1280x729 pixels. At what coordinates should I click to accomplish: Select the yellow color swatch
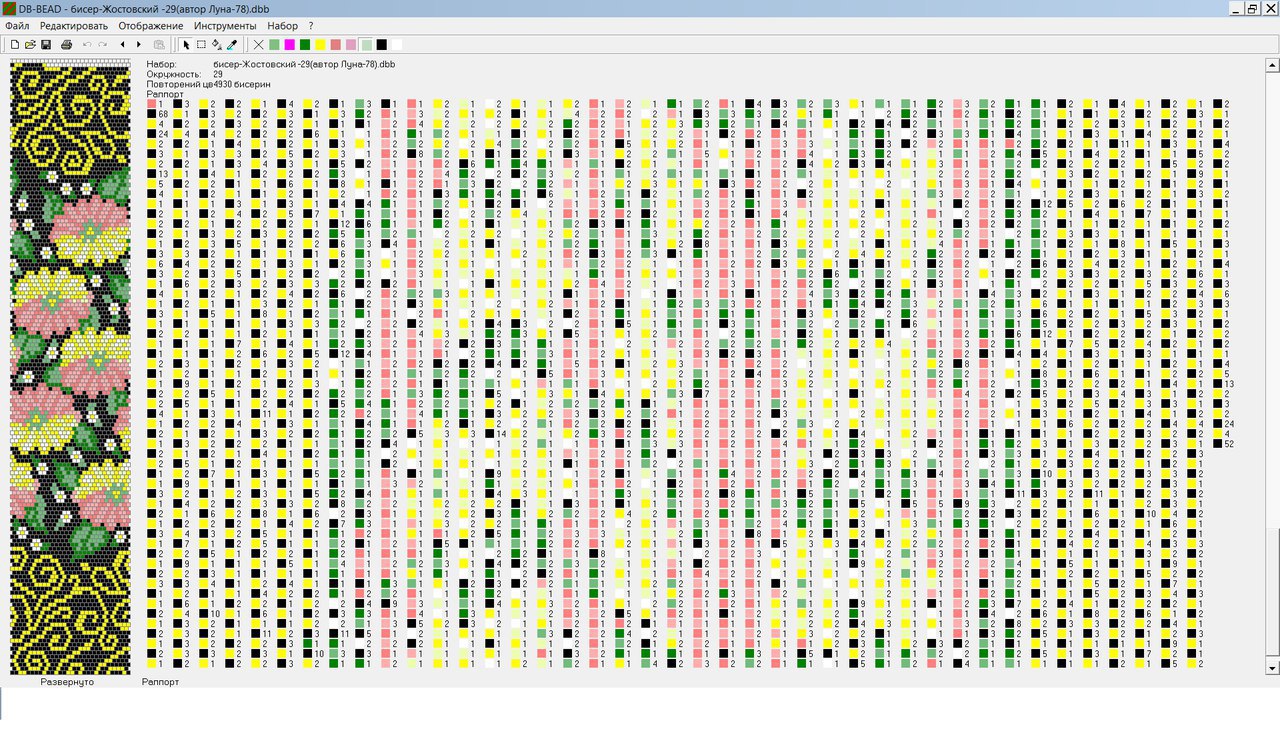click(320, 45)
